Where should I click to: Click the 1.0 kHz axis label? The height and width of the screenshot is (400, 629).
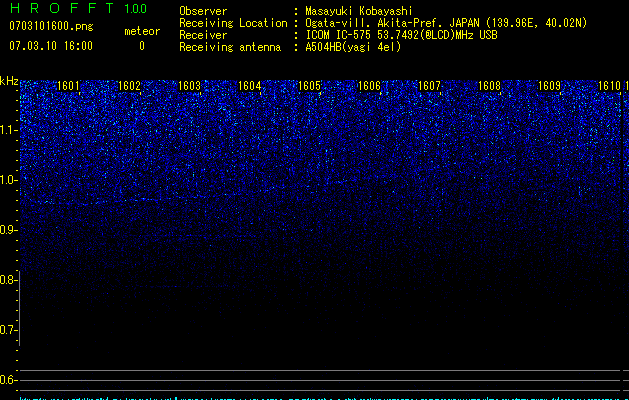click(8, 180)
